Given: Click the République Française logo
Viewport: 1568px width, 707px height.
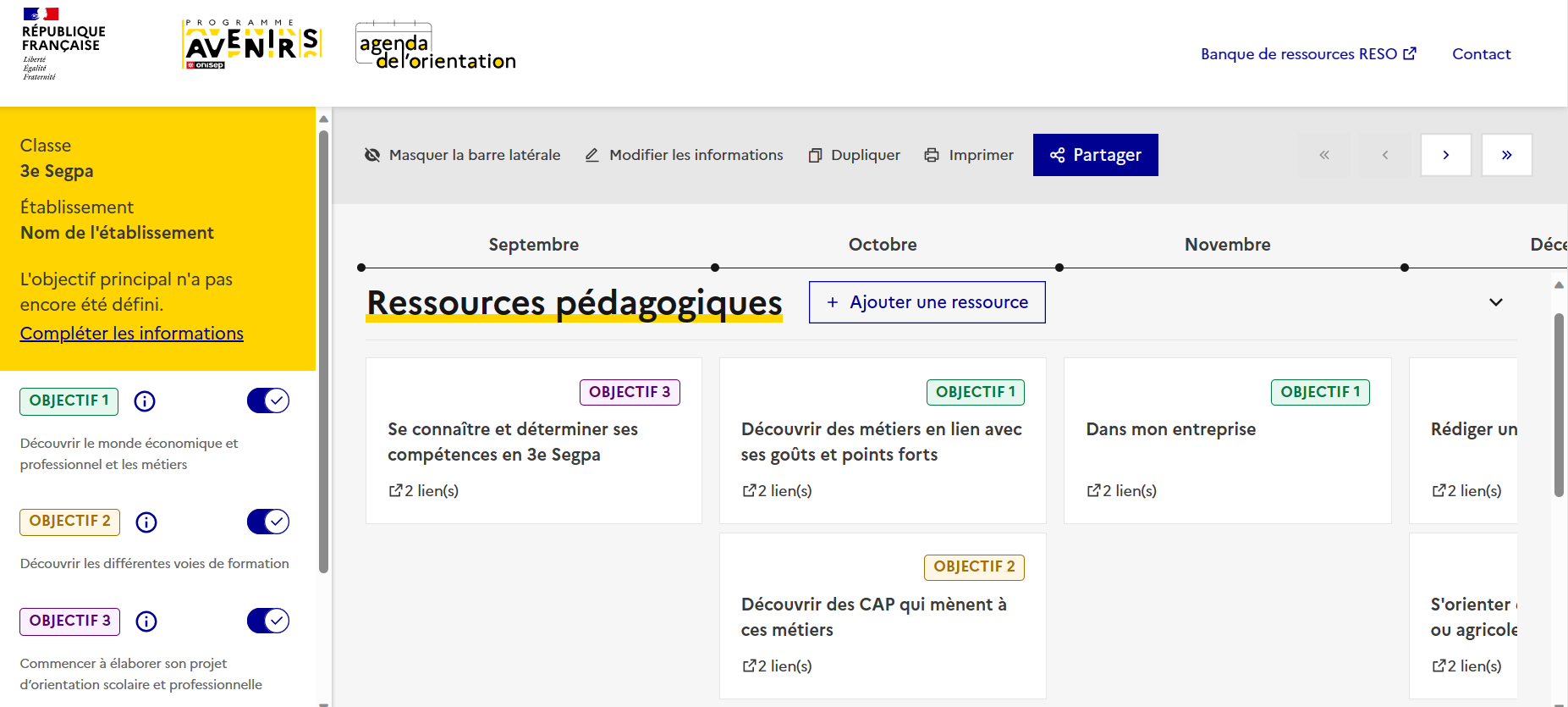Looking at the screenshot, I should point(62,44).
